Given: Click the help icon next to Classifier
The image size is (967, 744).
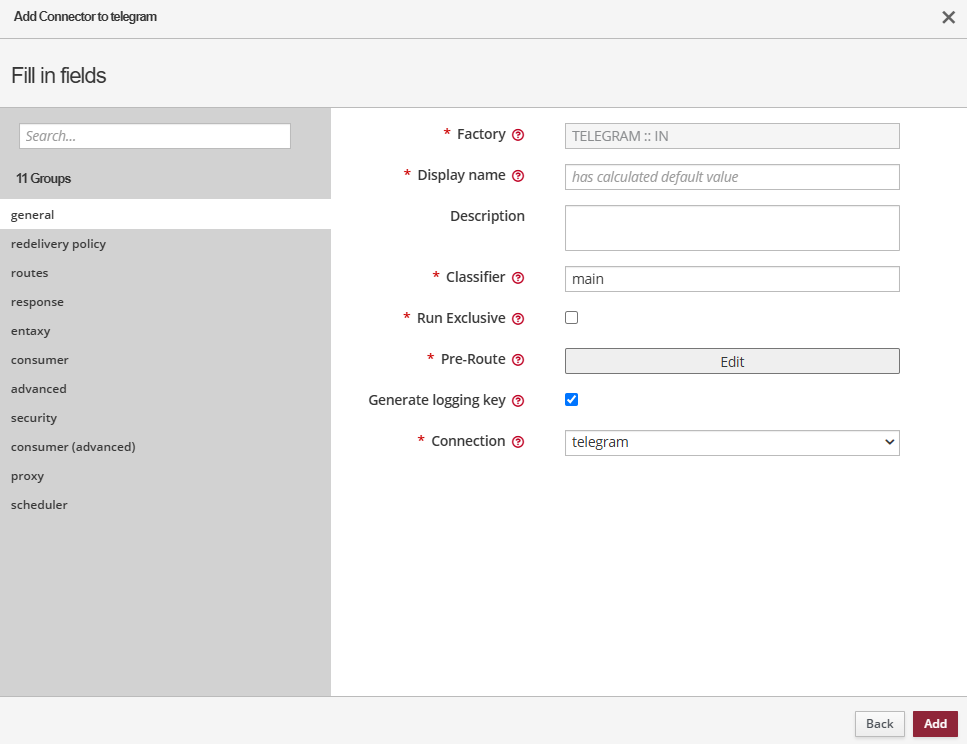Looking at the screenshot, I should pyautogui.click(x=518, y=278).
